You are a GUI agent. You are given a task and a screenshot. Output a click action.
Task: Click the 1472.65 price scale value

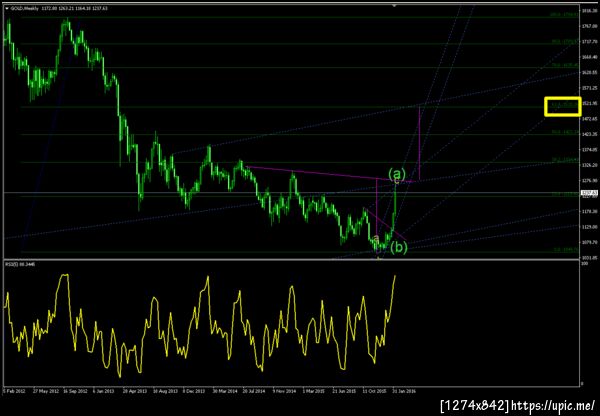click(590, 119)
